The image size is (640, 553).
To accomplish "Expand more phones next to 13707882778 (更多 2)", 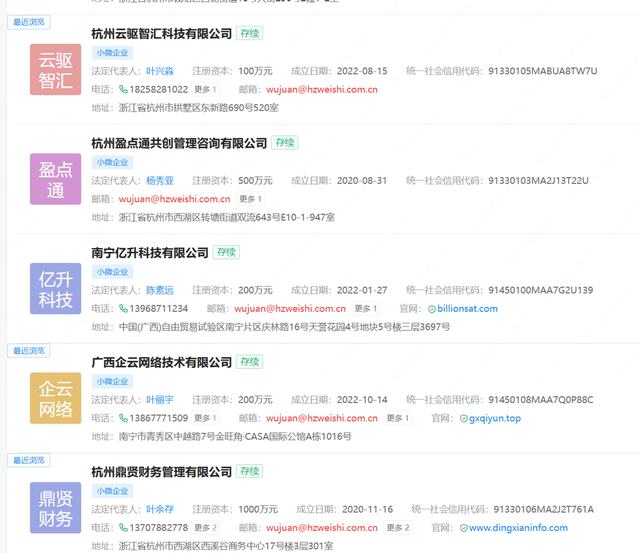I will click(x=205, y=528).
